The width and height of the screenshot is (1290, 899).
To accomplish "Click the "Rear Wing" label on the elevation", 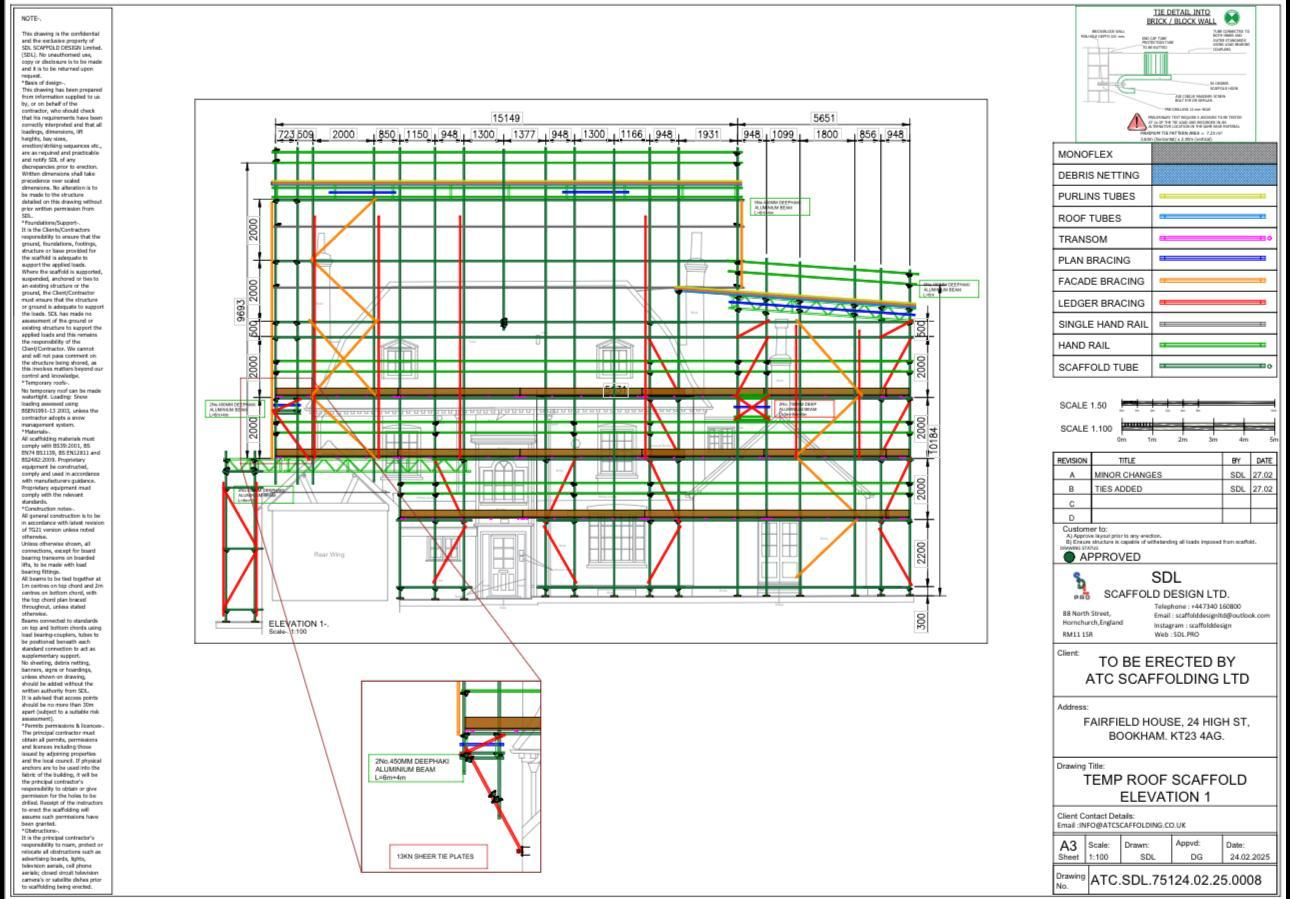I will pyautogui.click(x=328, y=554).
